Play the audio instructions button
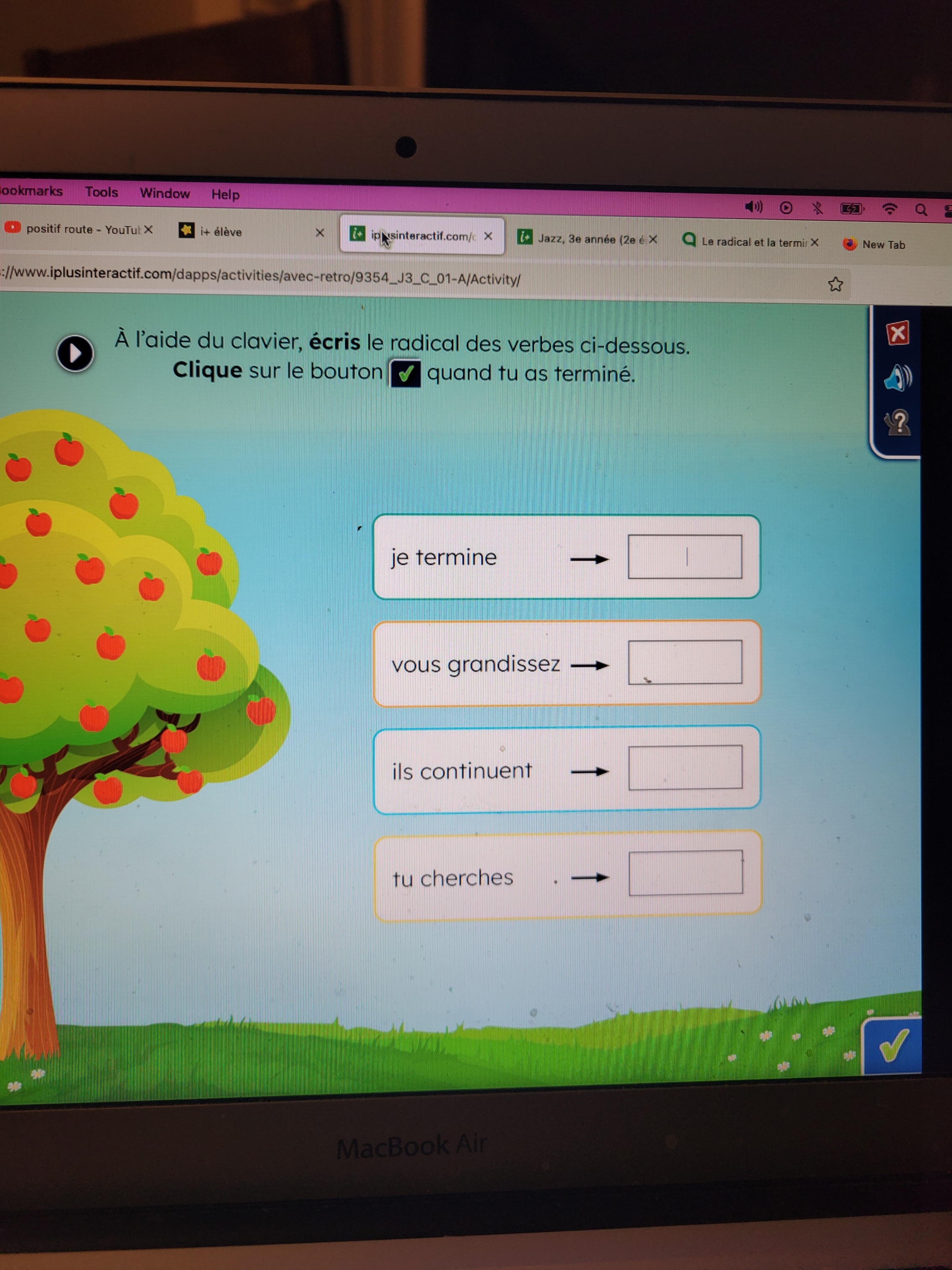 (x=75, y=353)
